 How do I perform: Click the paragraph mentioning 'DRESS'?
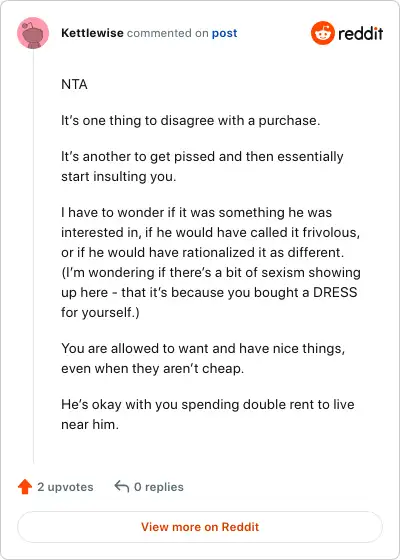tap(211, 262)
